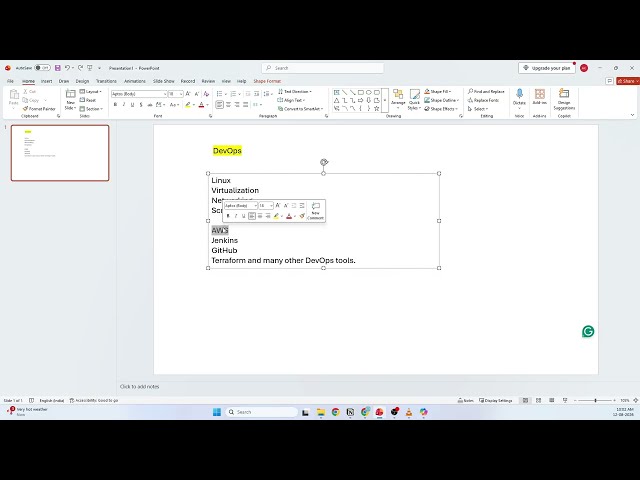Click the top search box in title bar

tap(322, 68)
